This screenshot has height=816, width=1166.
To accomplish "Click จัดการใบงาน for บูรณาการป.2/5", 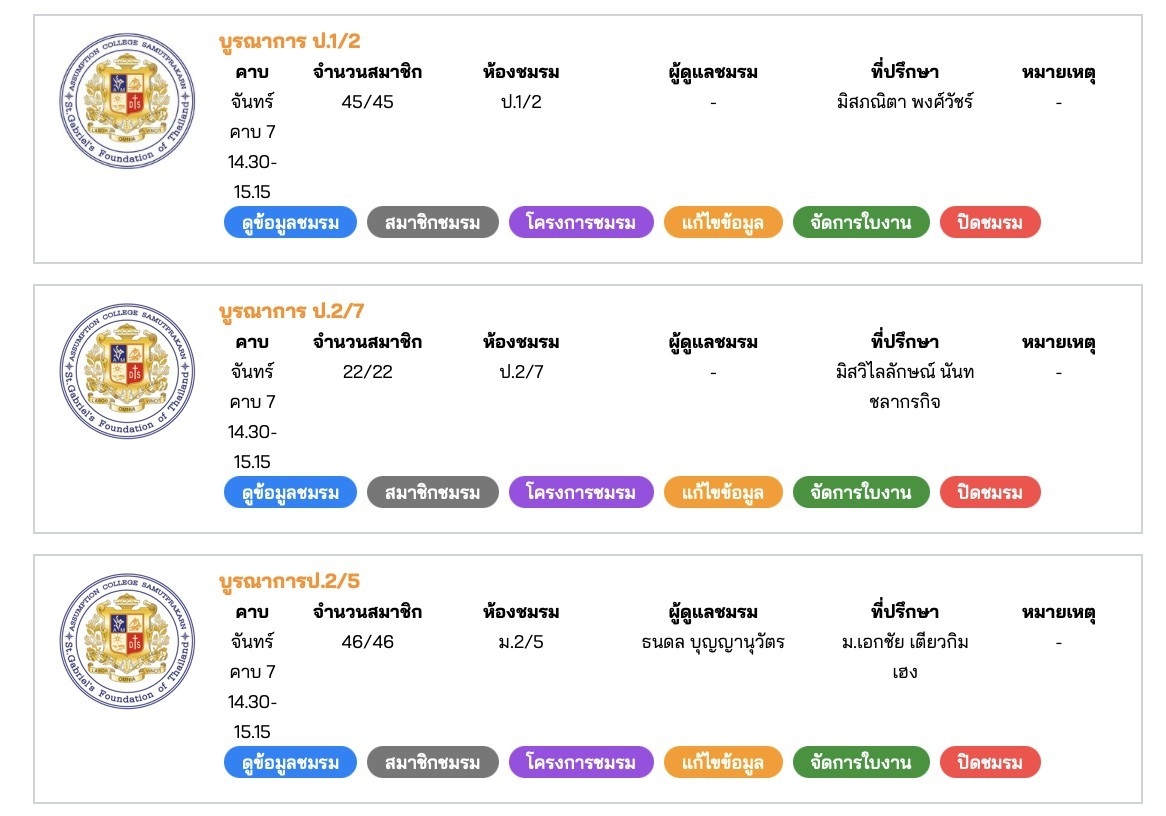I will point(861,762).
